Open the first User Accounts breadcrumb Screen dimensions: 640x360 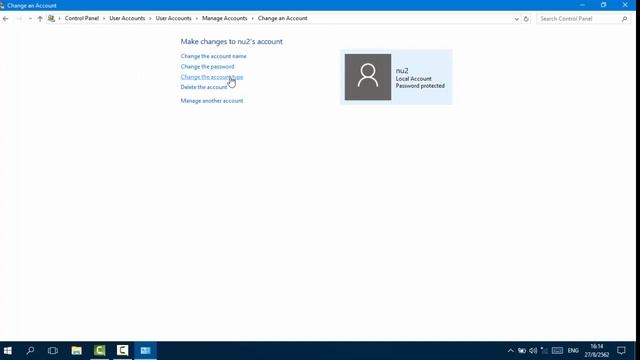pos(127,18)
